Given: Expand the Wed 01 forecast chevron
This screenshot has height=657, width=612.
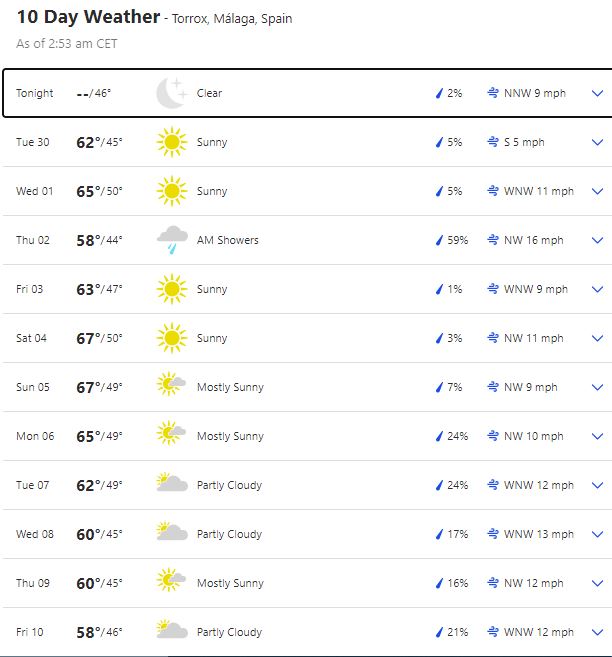Looking at the screenshot, I should pyautogui.click(x=598, y=191).
